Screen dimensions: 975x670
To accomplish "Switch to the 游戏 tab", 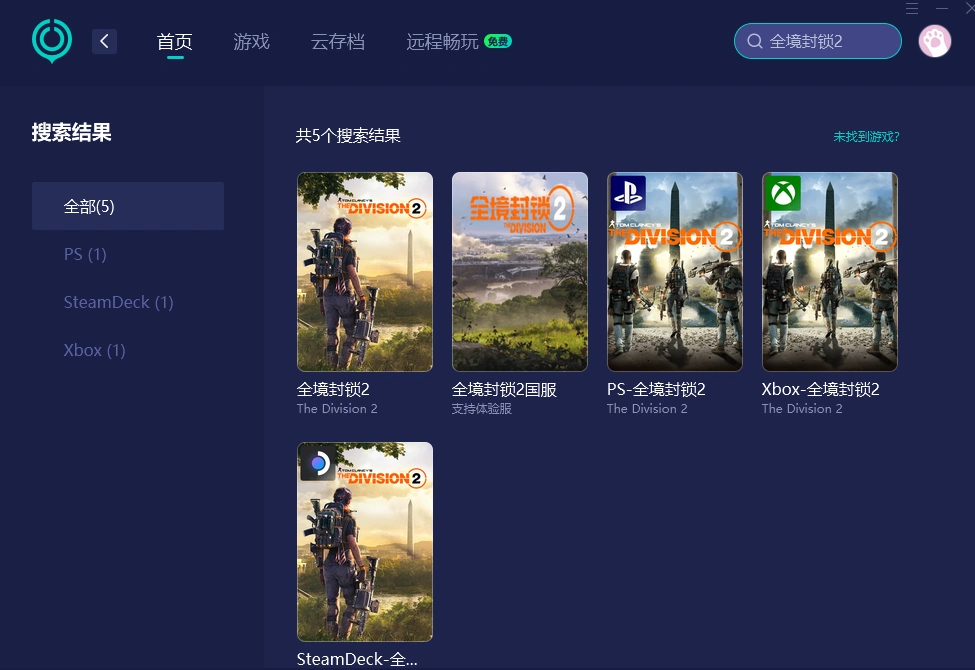I will tap(251, 42).
